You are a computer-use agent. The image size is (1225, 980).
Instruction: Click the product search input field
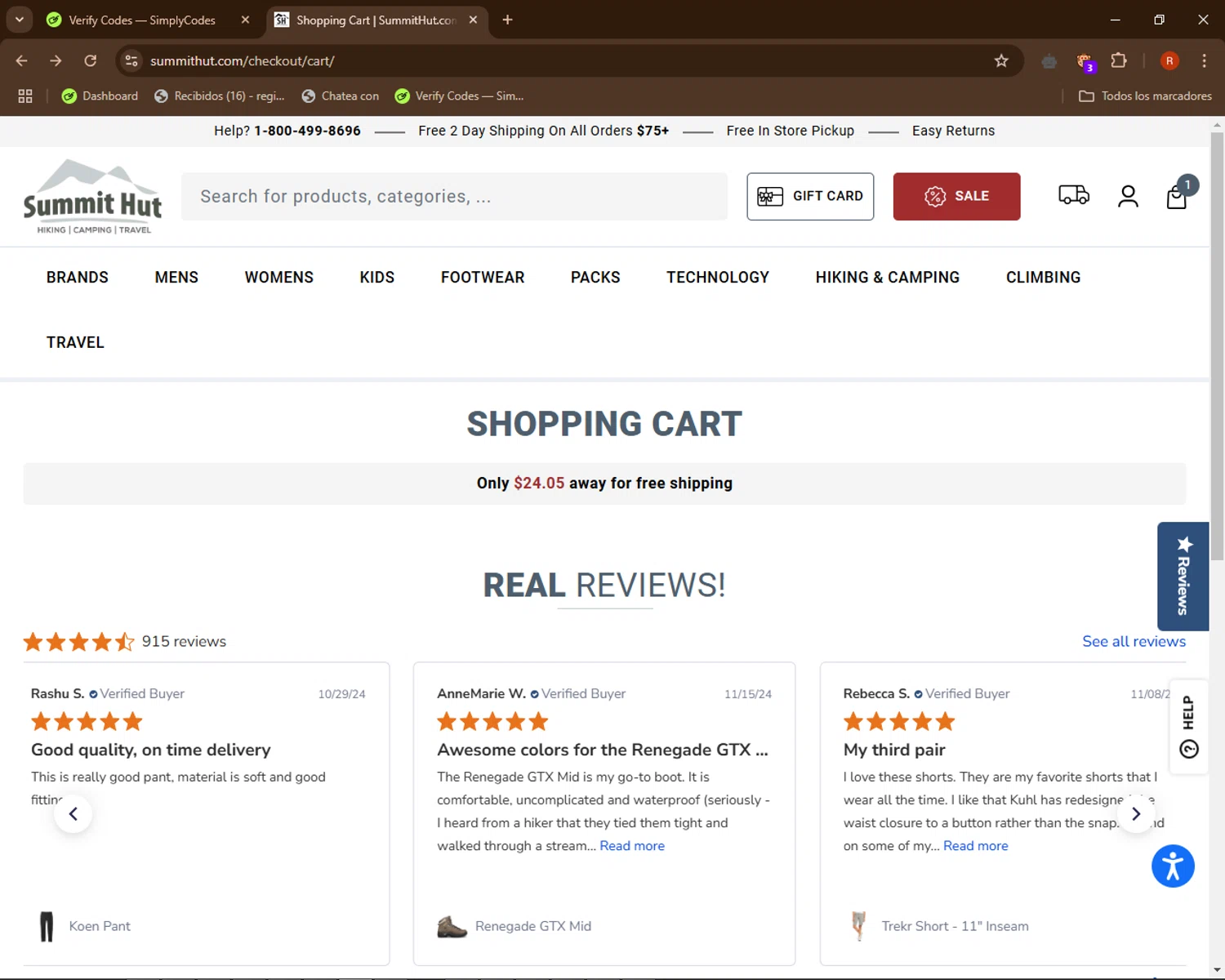pos(454,196)
